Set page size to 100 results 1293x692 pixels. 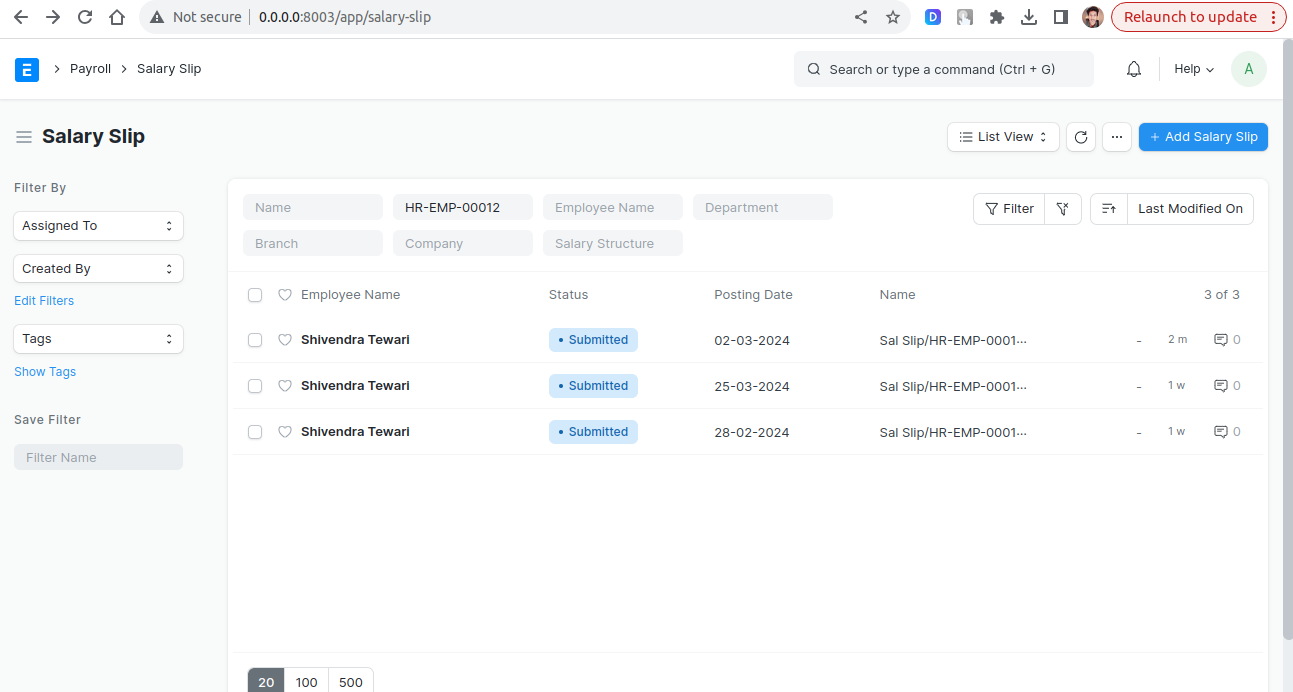[x=306, y=681]
